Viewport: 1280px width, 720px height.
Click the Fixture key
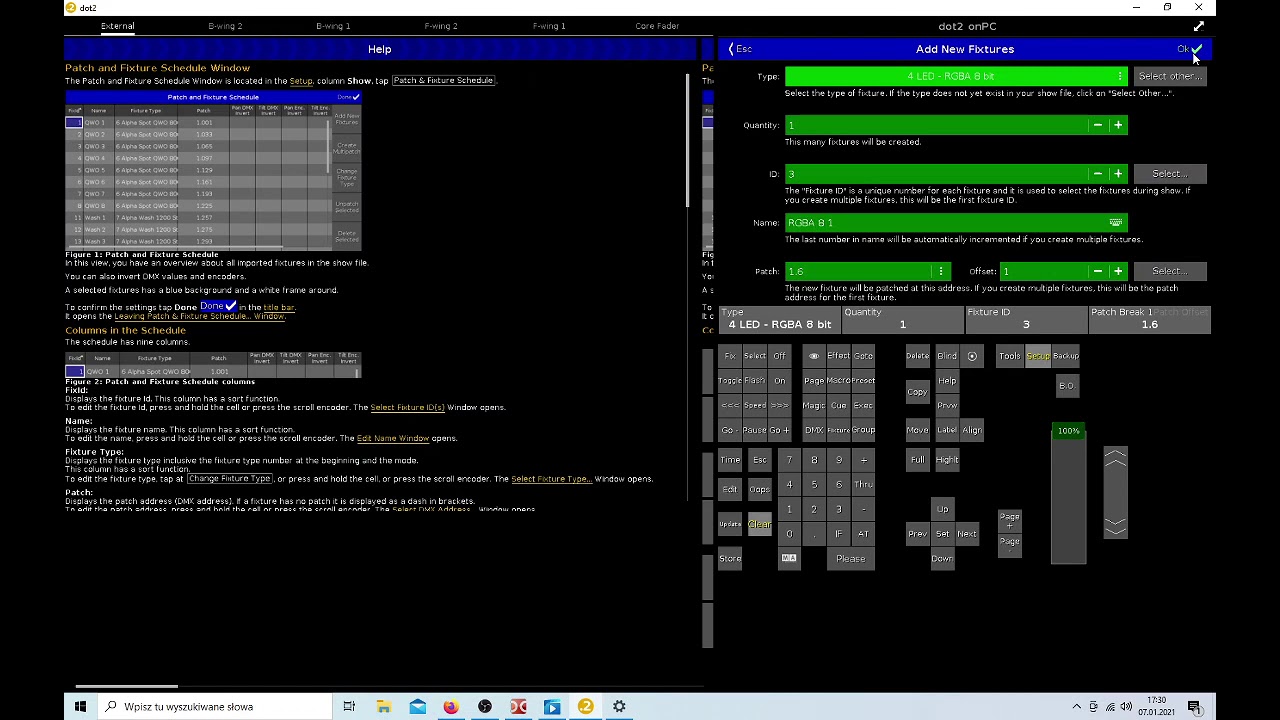pos(838,430)
